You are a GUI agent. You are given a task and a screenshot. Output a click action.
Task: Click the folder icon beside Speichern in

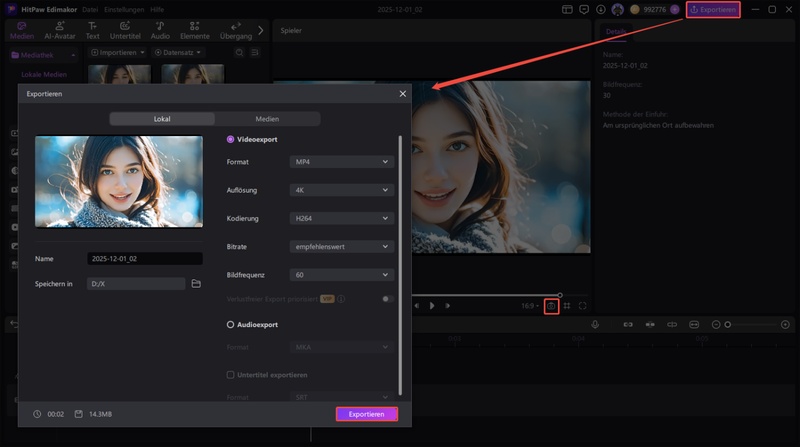[x=196, y=284]
